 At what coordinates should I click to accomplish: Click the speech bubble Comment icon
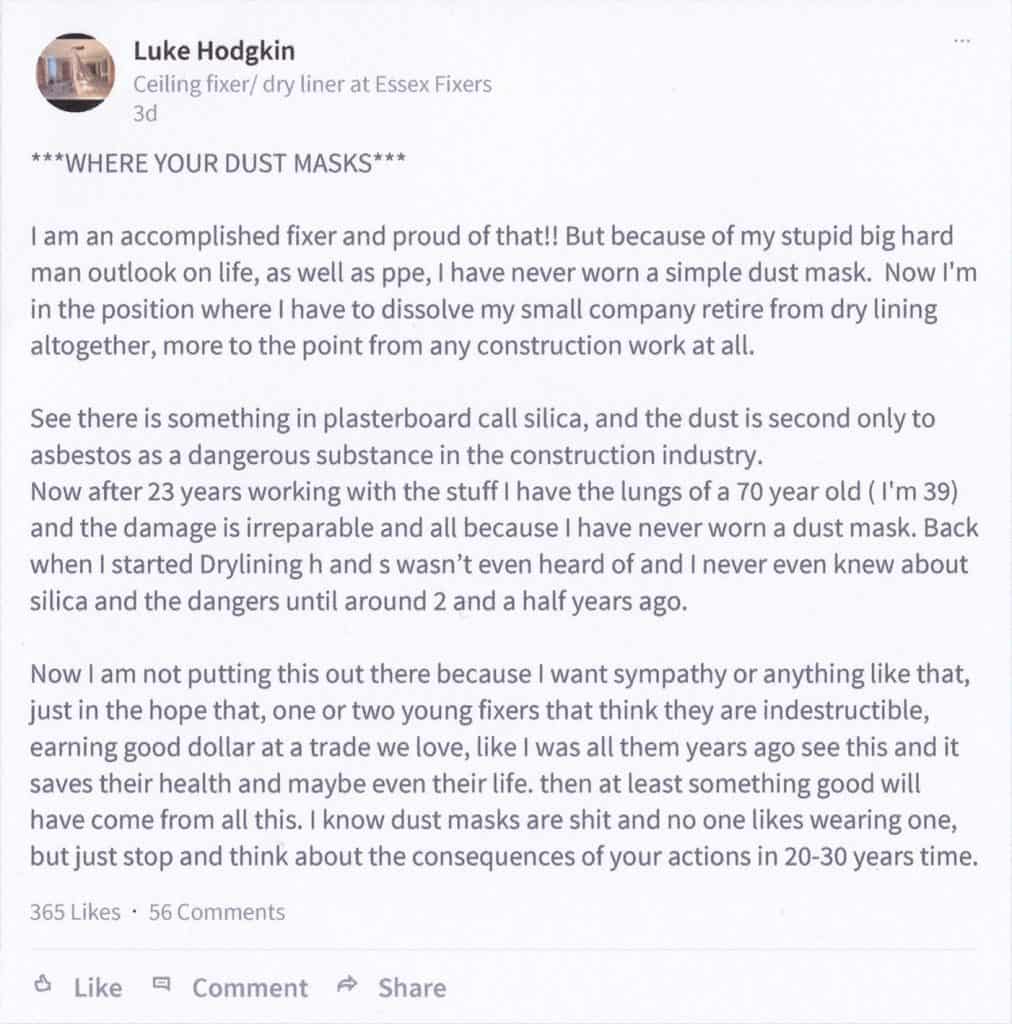161,985
